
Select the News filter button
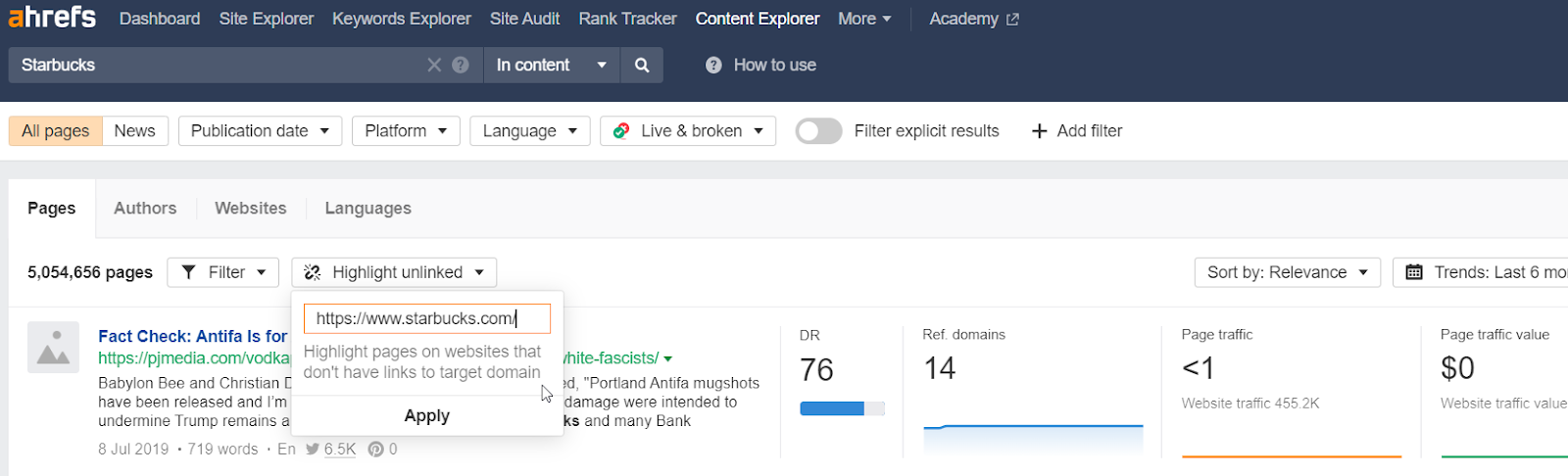click(134, 130)
